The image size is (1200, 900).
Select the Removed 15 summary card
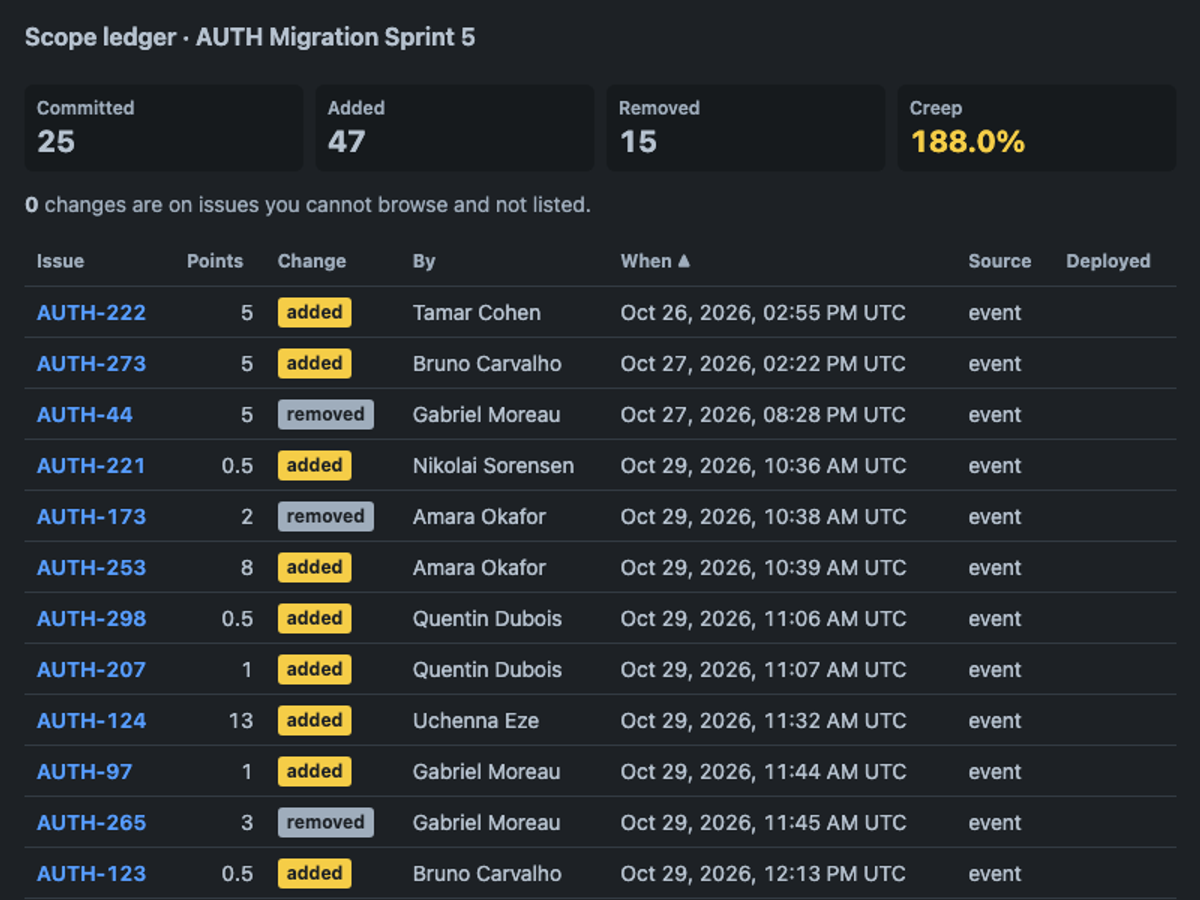(x=746, y=128)
